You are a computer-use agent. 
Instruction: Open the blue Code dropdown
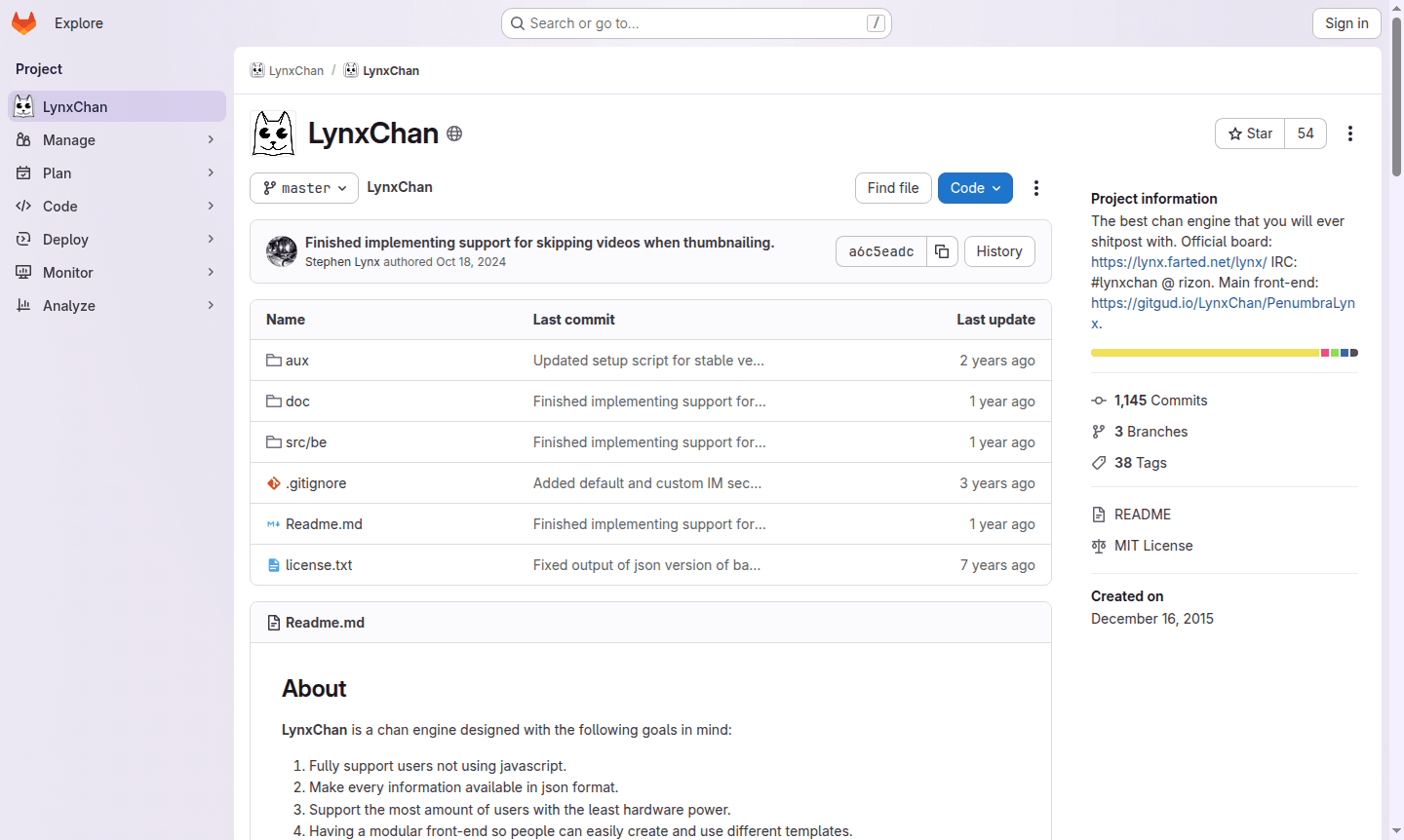click(x=975, y=187)
